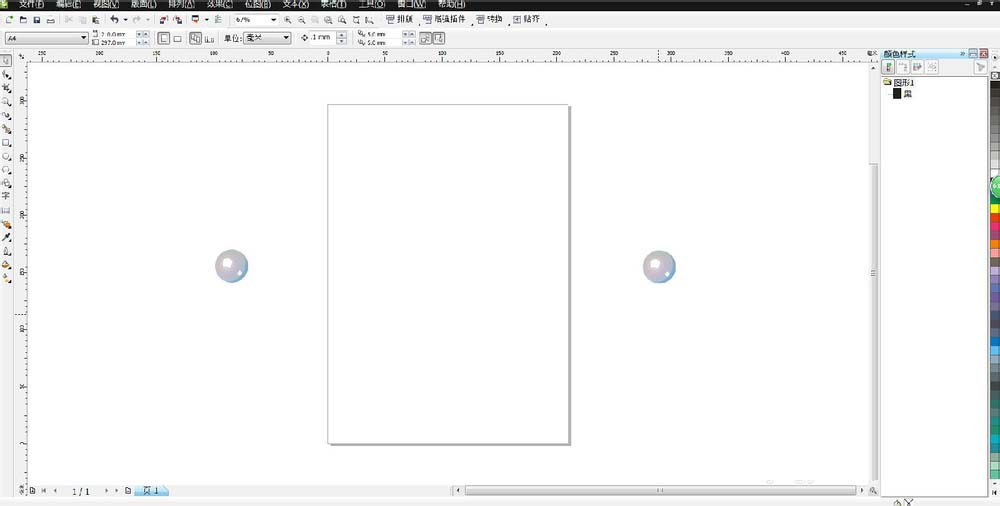Screen dimensions: 1000x506
Task: Toggle portrait page orientation
Action: tap(164, 38)
